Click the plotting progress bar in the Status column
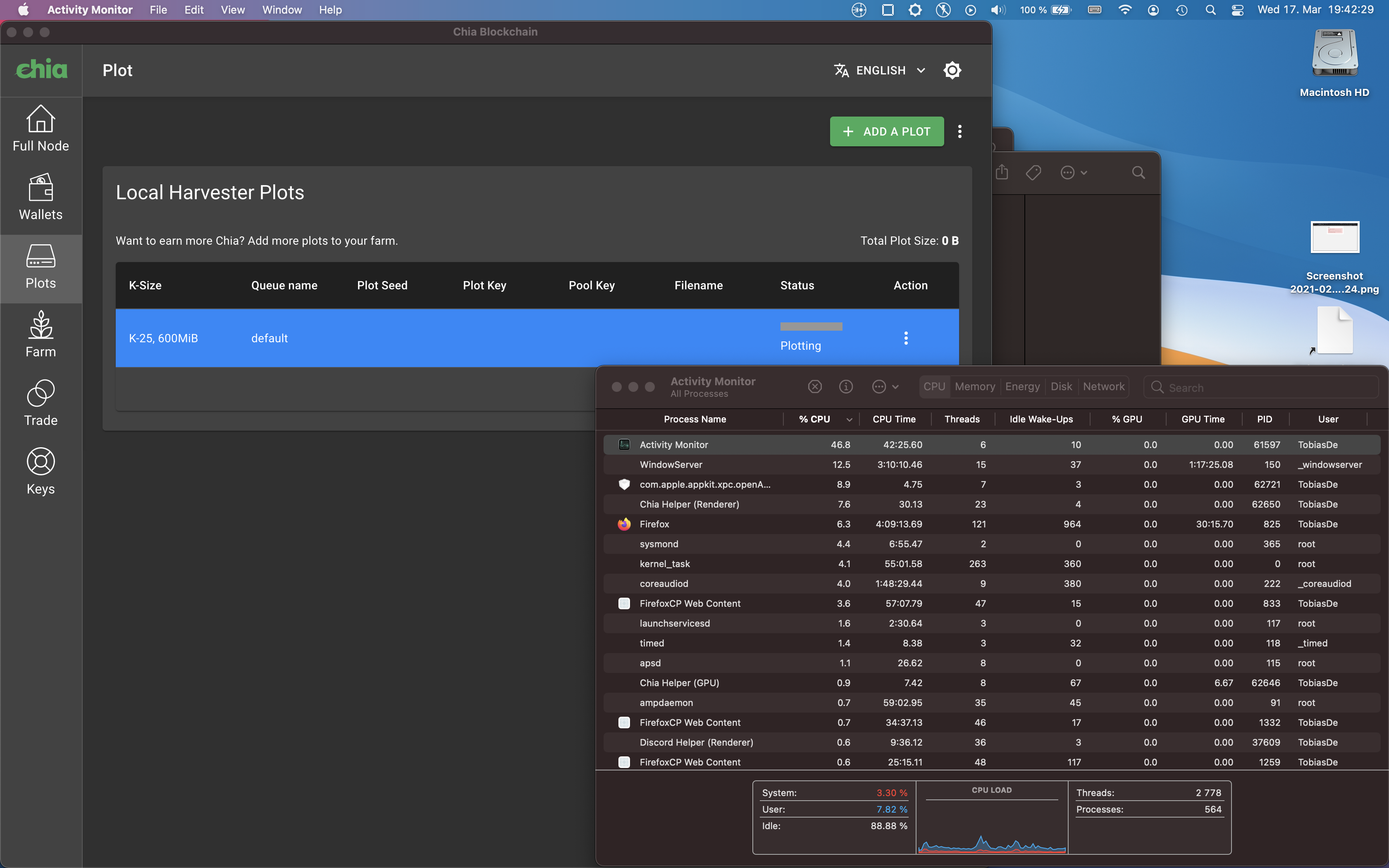Image resolution: width=1389 pixels, height=868 pixels. click(x=811, y=326)
